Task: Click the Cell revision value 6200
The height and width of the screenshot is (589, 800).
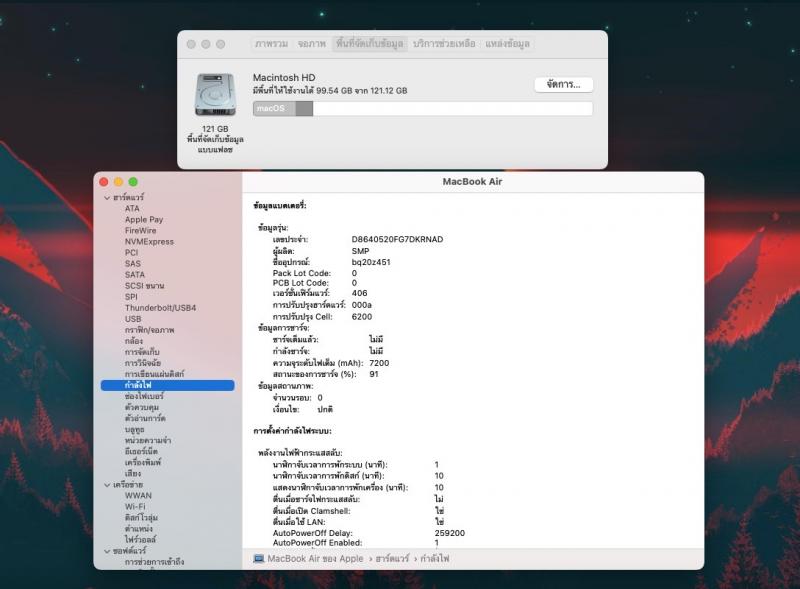Action: coord(362,317)
